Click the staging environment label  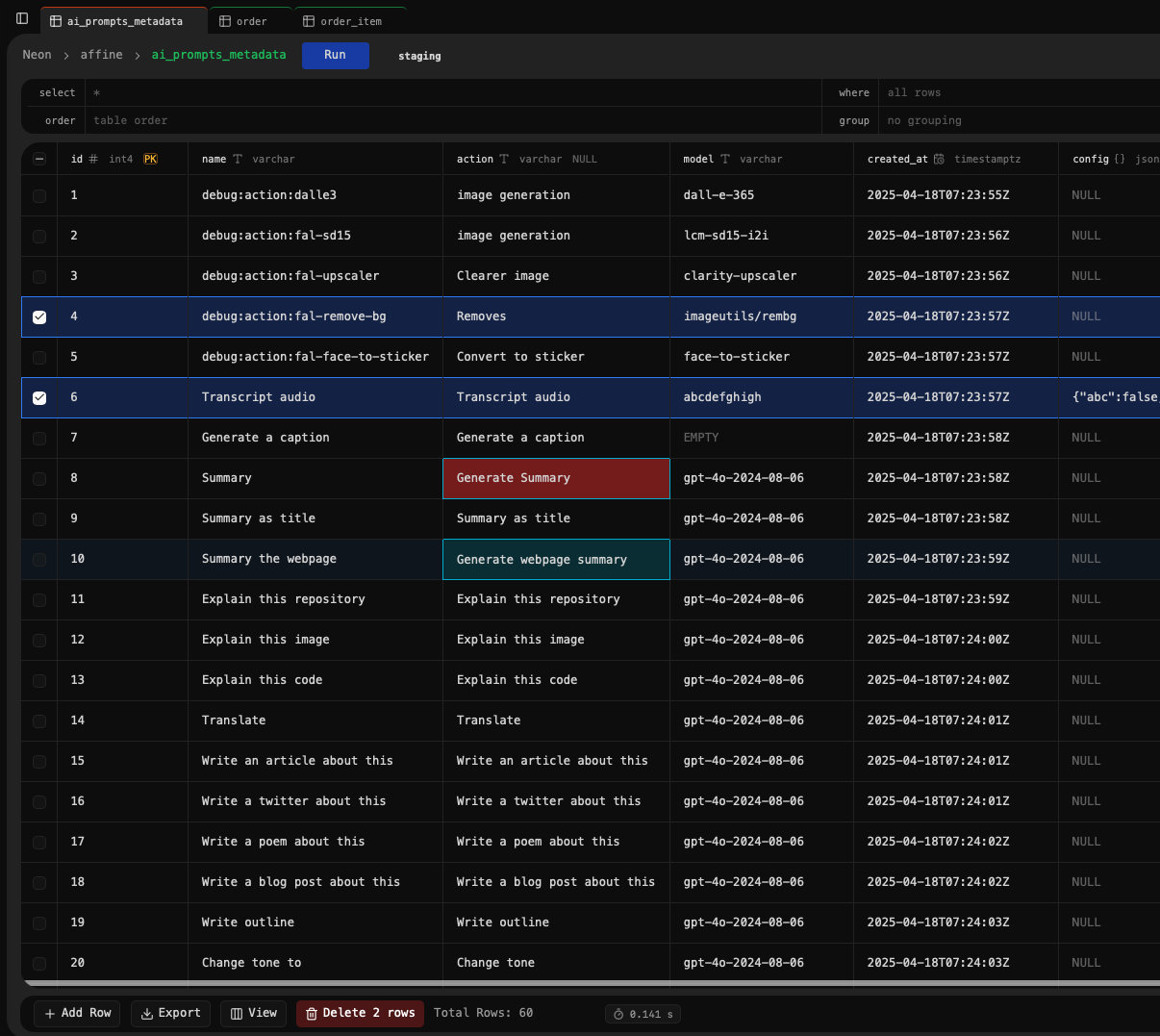point(419,56)
